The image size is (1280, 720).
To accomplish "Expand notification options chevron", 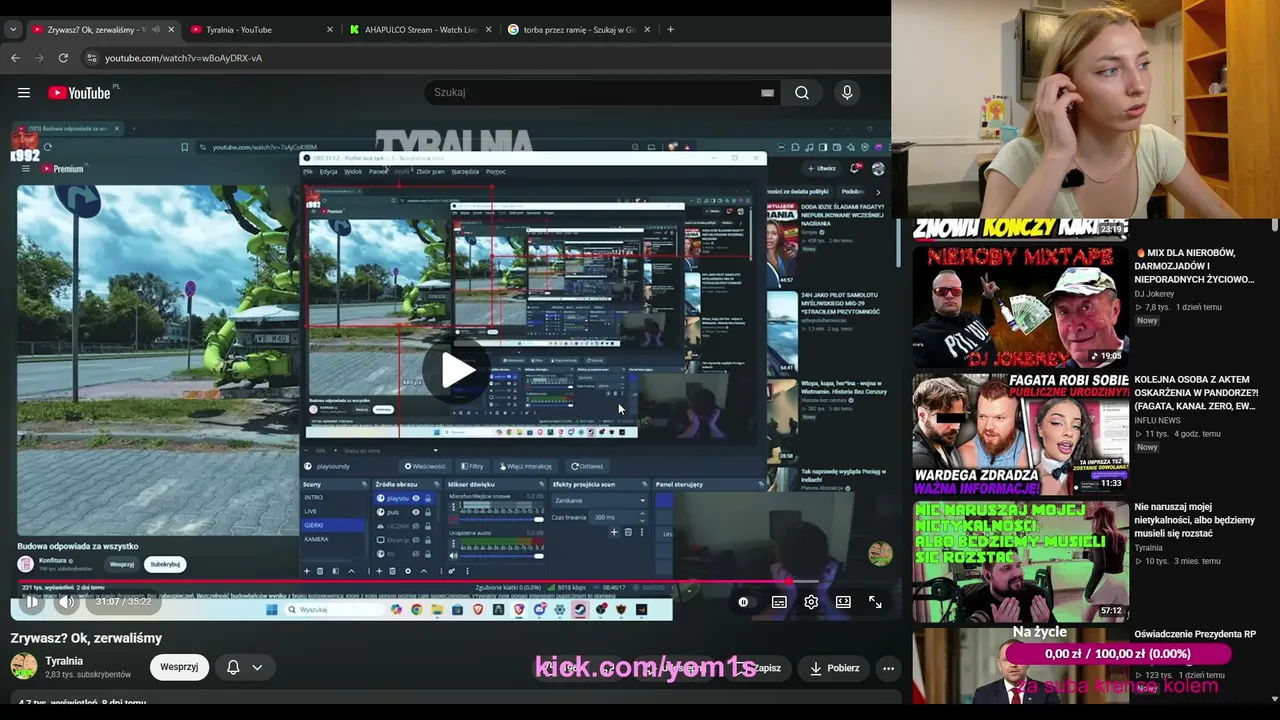I will (x=257, y=668).
